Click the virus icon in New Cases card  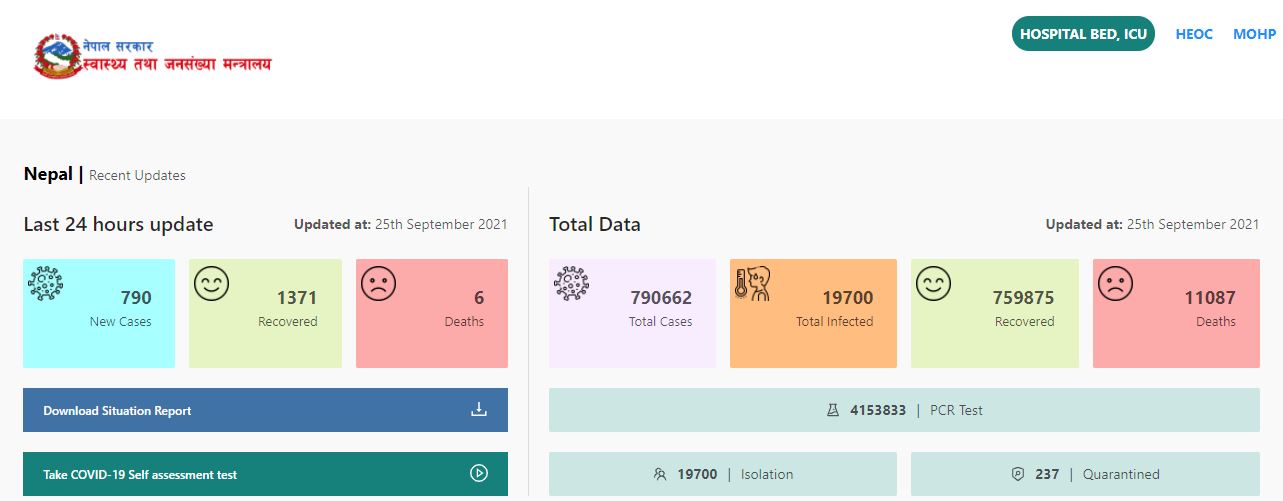[45, 283]
